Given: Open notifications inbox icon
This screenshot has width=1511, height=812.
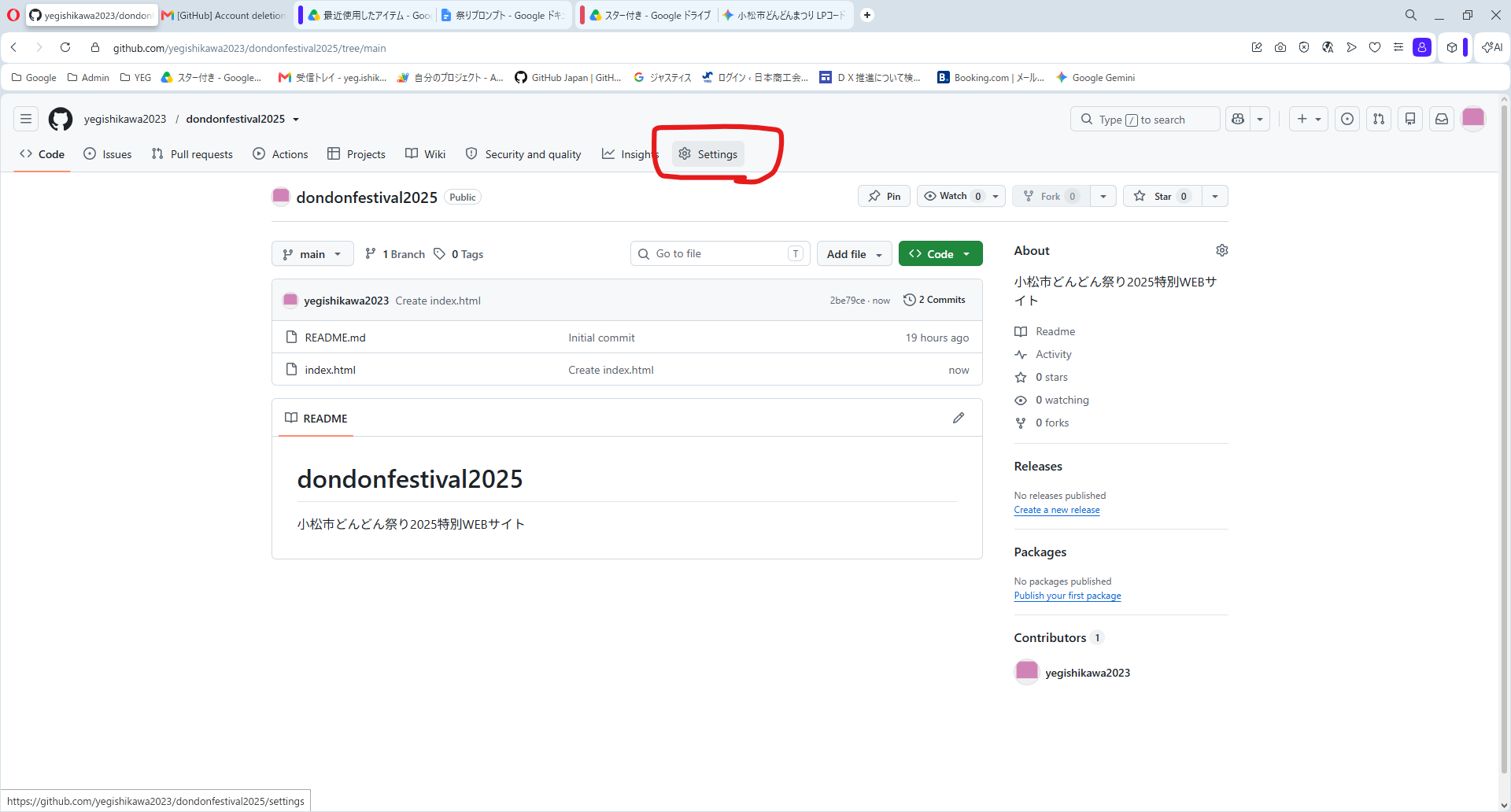Looking at the screenshot, I should (x=1442, y=119).
